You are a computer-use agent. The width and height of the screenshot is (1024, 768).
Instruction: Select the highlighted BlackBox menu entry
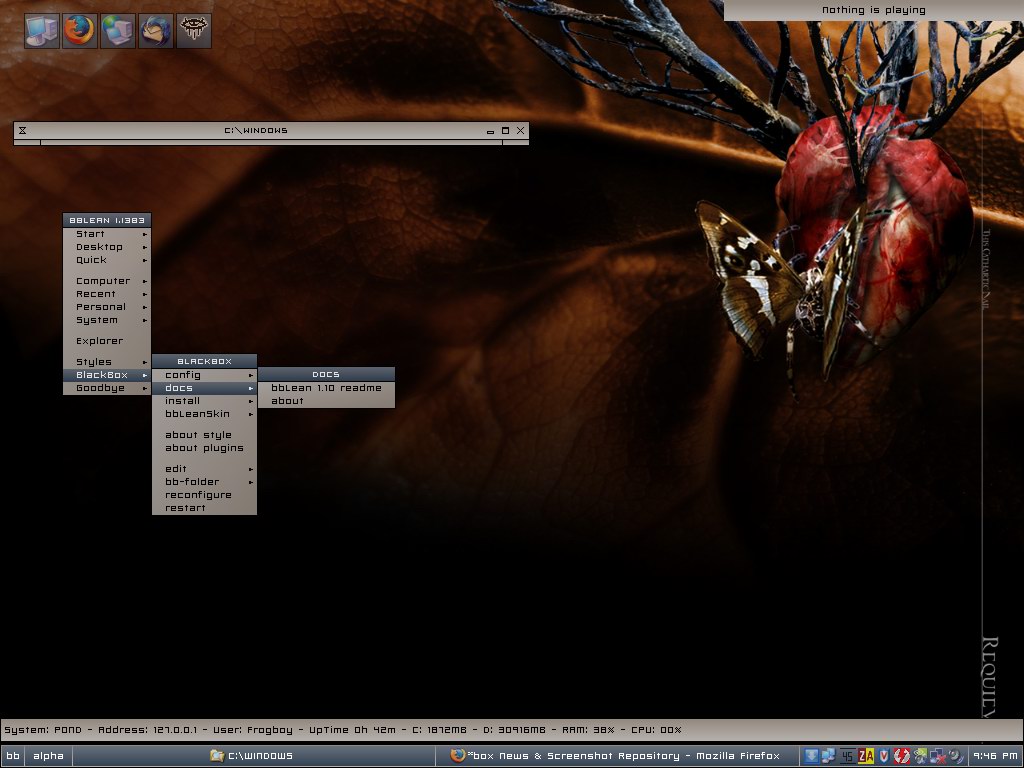click(107, 375)
